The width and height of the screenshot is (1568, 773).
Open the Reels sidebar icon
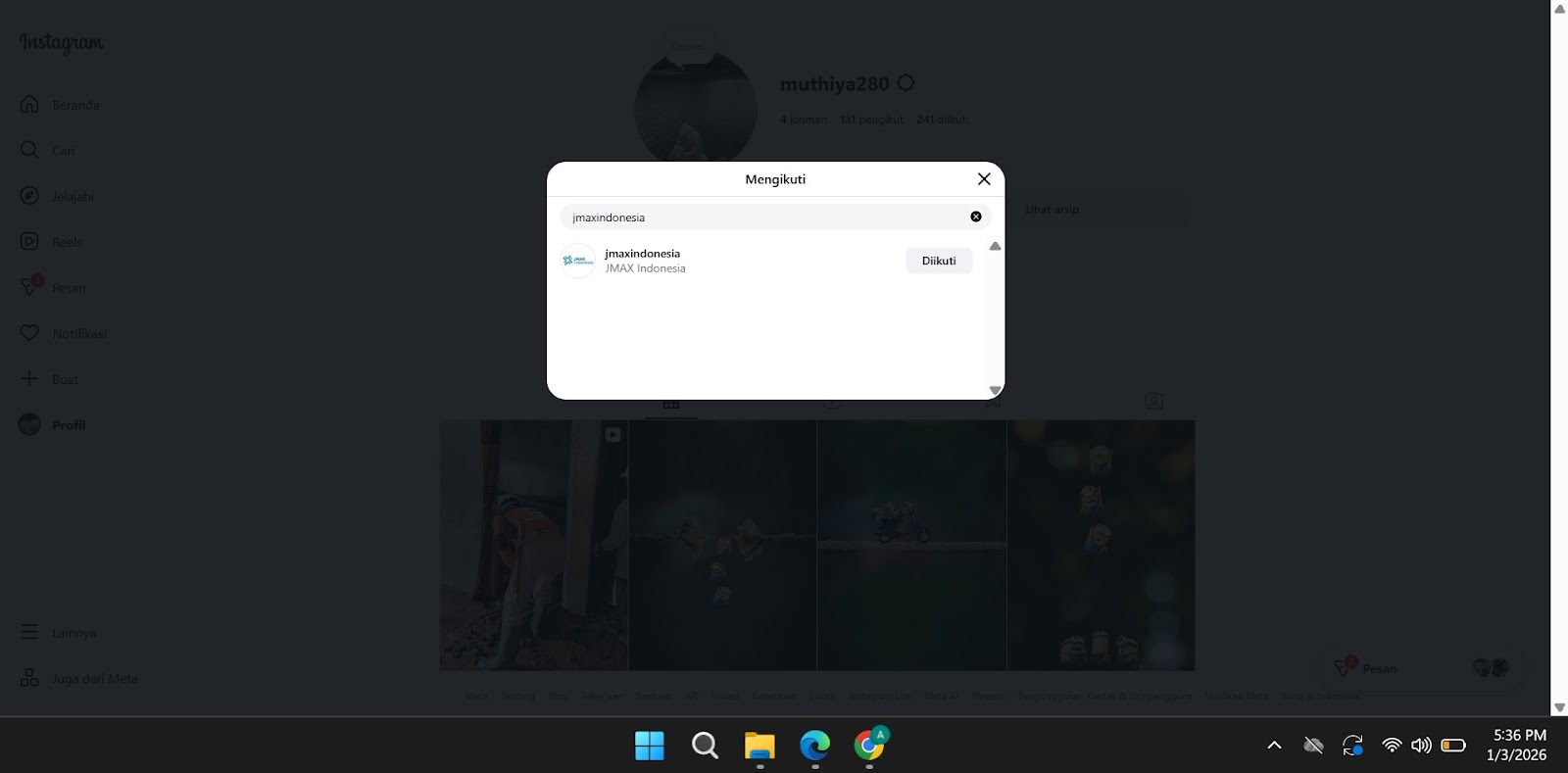(x=30, y=242)
